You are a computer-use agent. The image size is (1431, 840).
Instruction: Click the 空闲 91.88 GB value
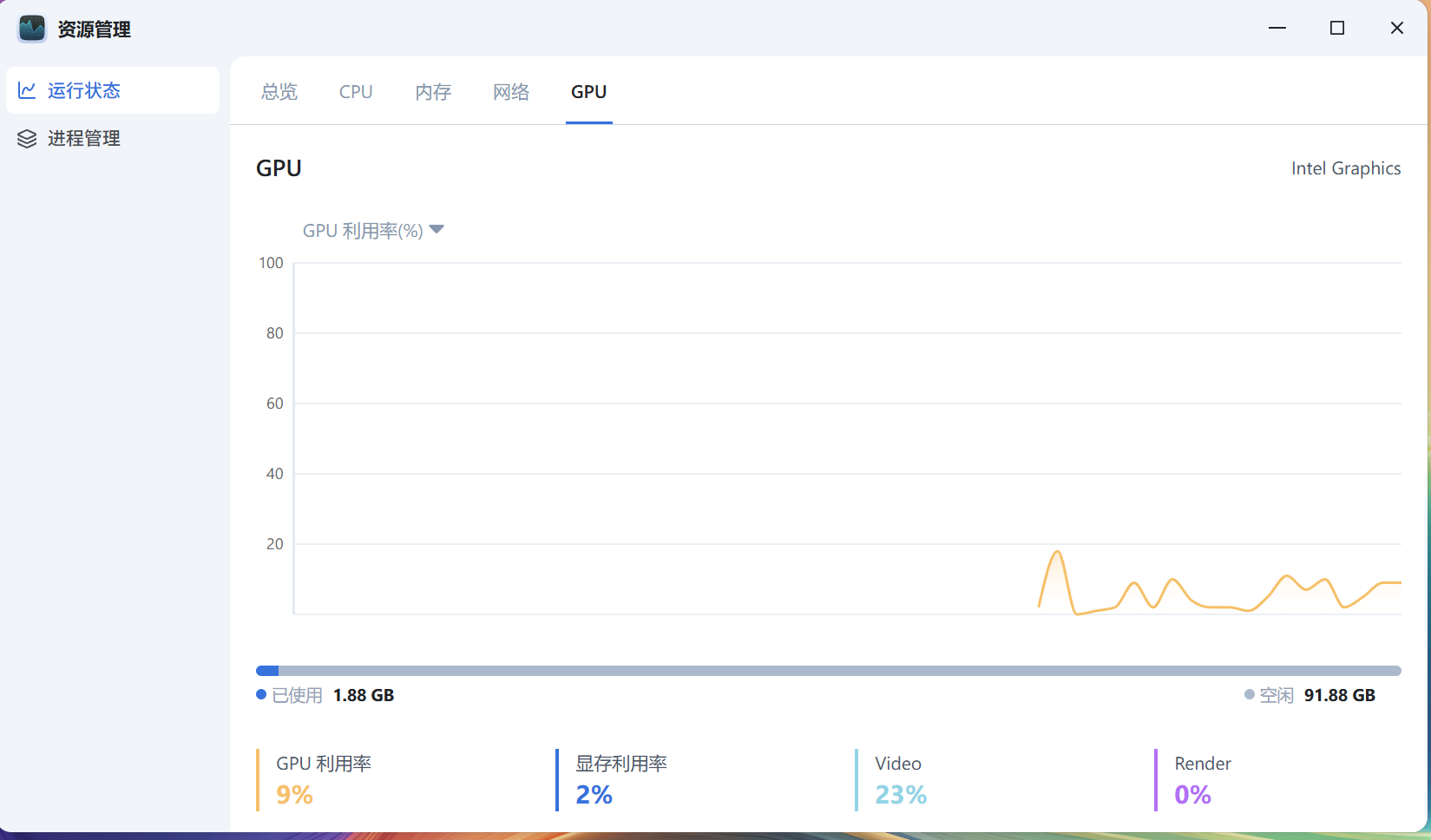point(1340,695)
